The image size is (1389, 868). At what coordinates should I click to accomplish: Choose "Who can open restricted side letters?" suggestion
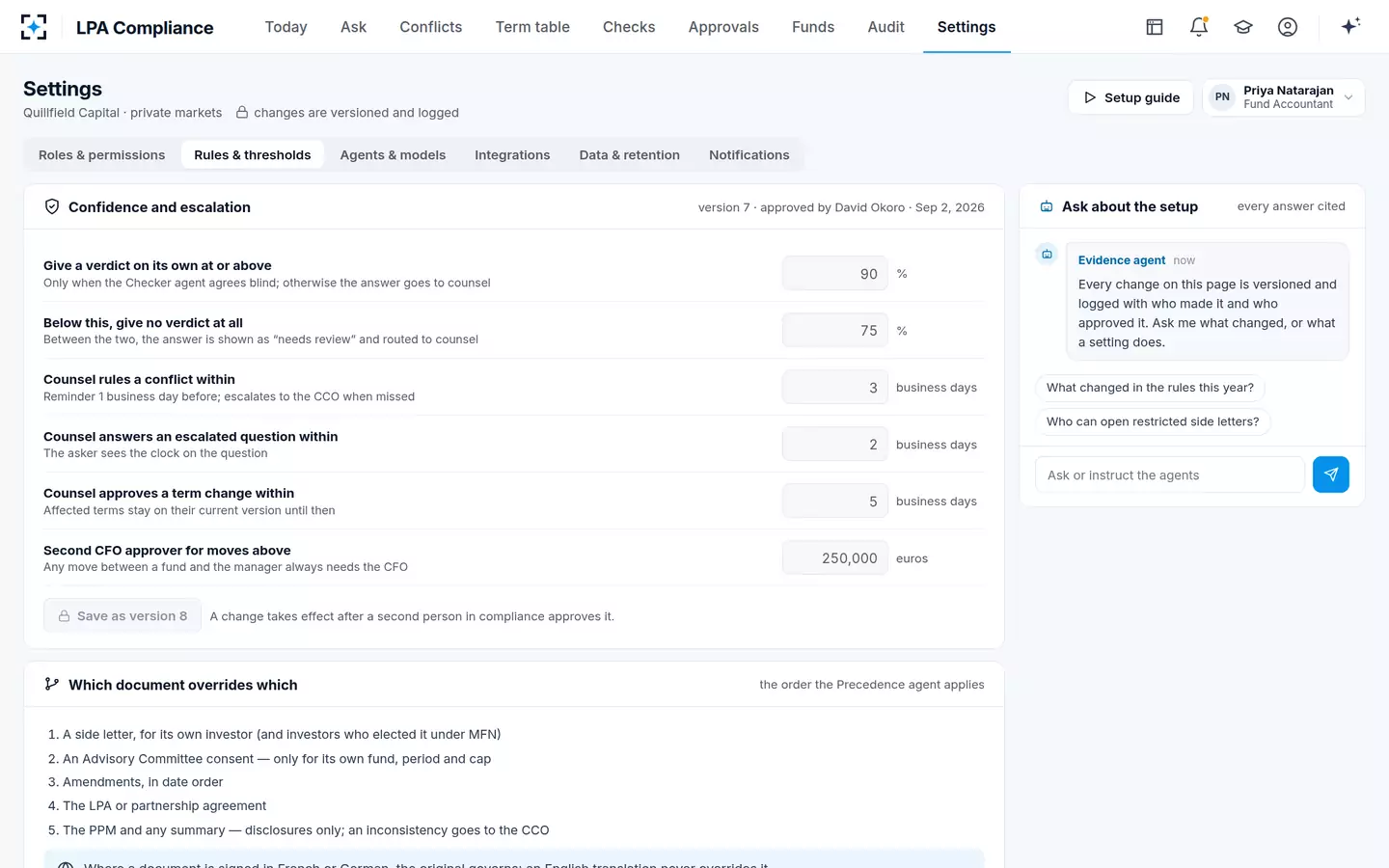(1153, 421)
